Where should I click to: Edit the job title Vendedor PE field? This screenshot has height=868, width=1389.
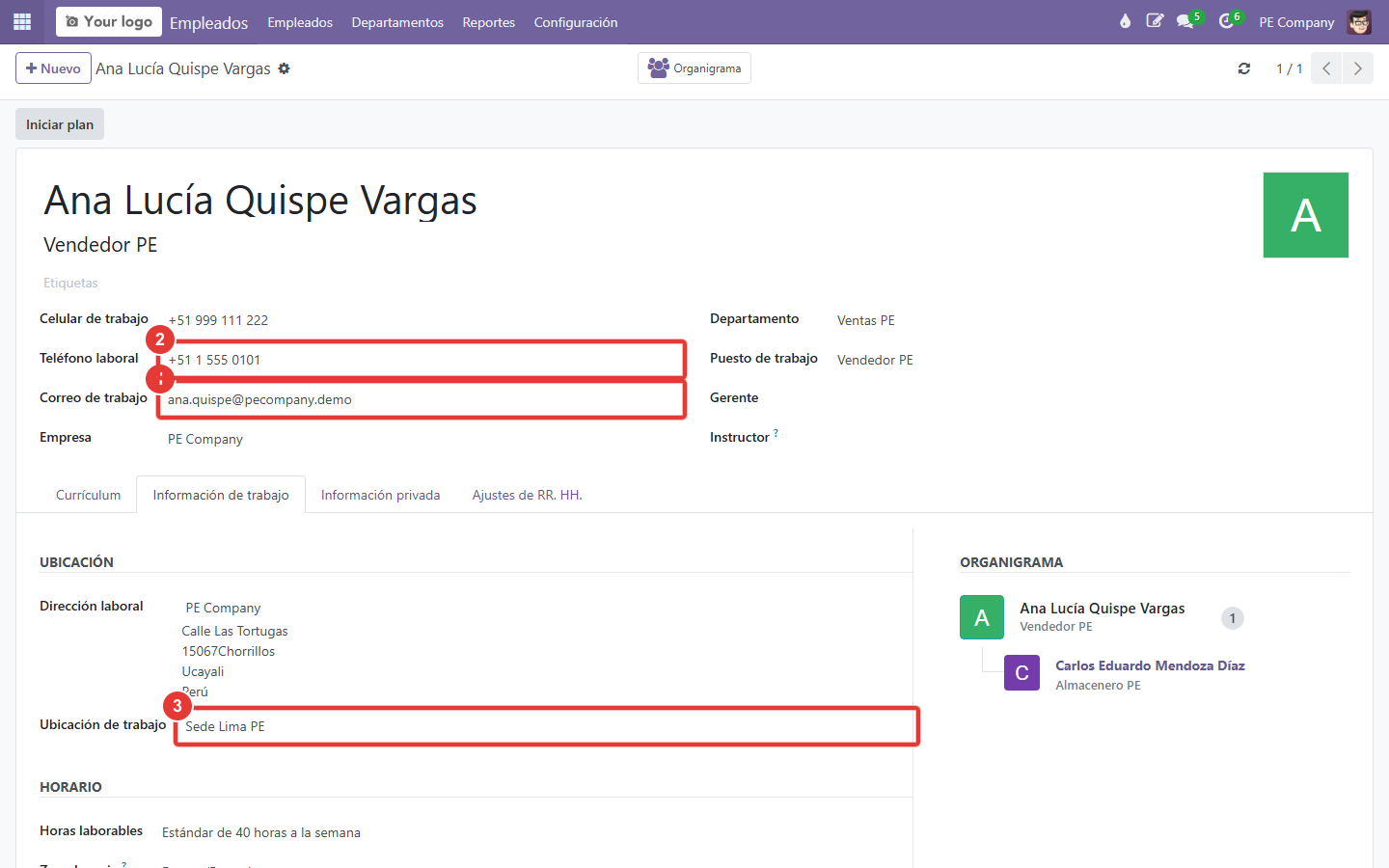pos(100,245)
